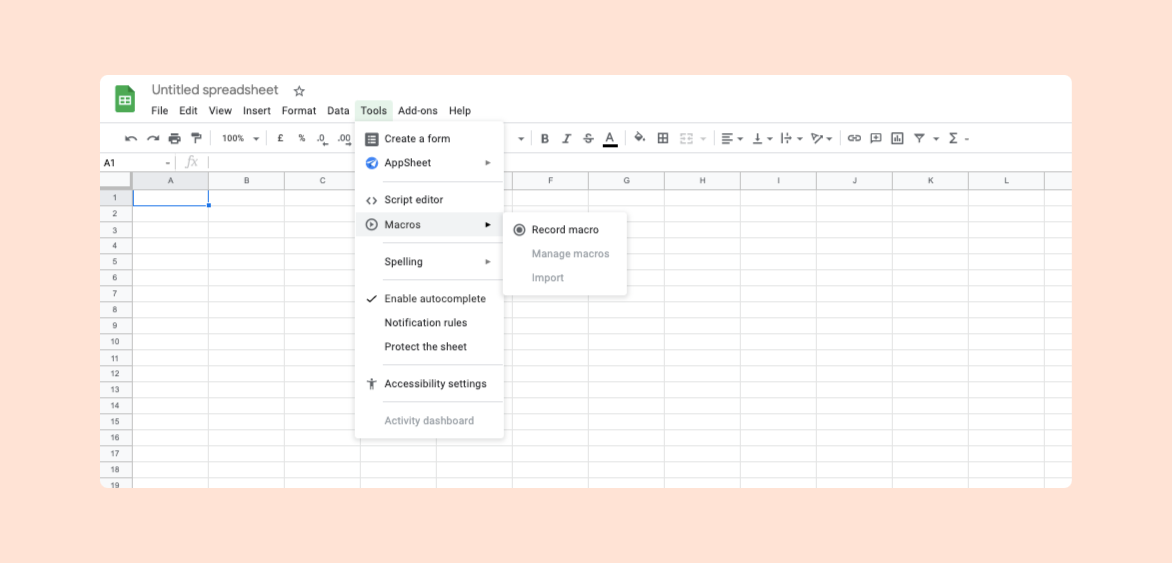This screenshot has height=563, width=1172.
Task: Click the Macros play-circle icon in Tools menu
Action: click(x=371, y=224)
